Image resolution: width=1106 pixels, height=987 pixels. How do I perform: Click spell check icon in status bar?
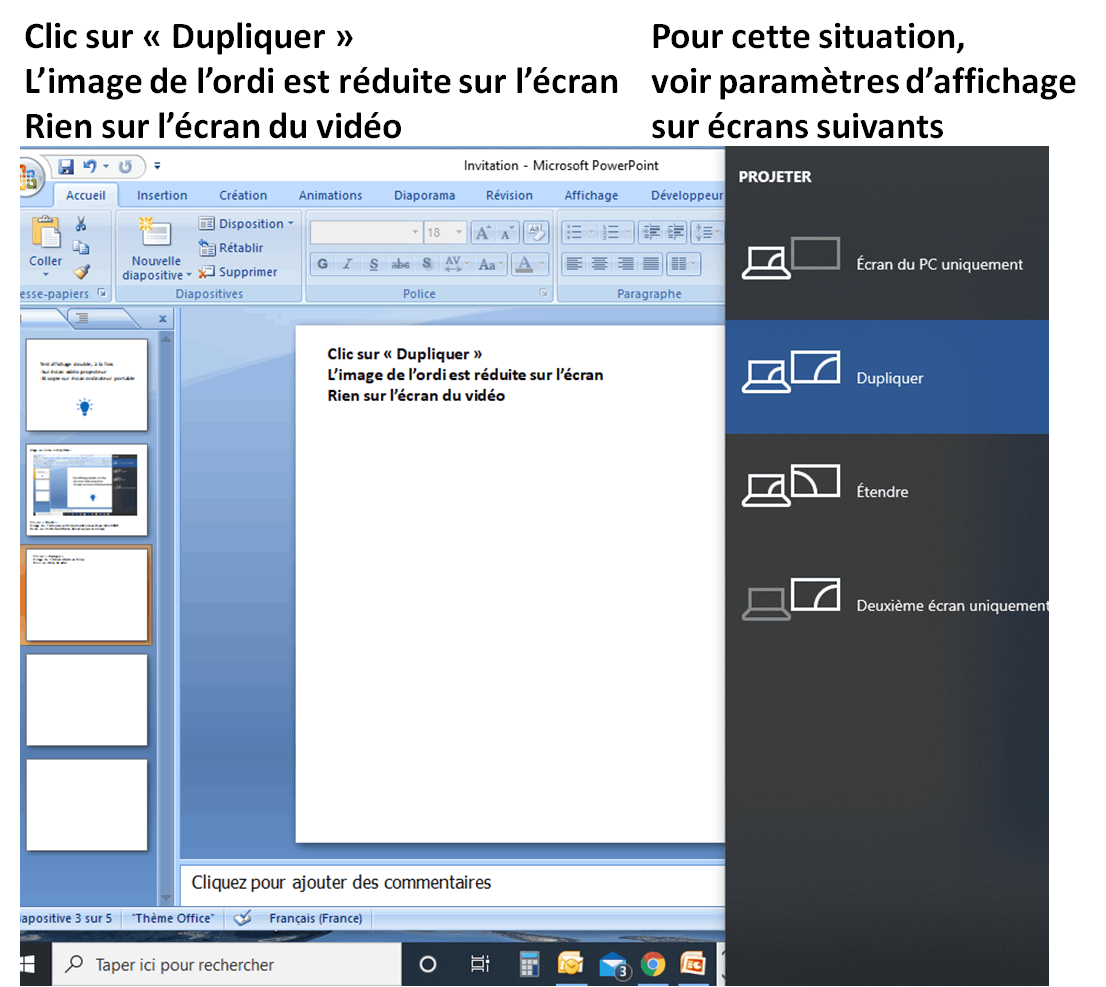tap(243, 918)
